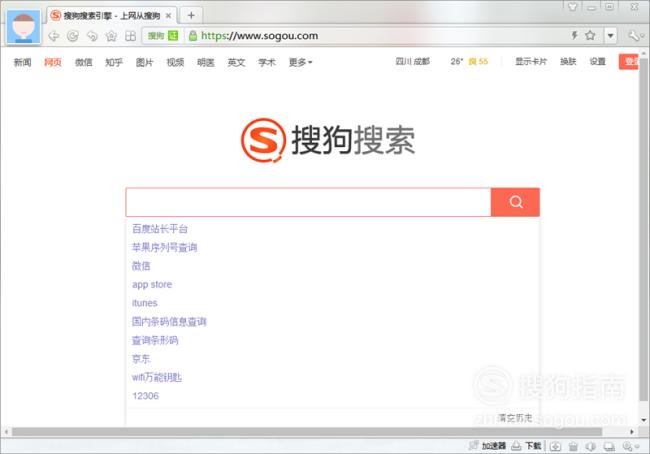Viewport: 650px width, 454px height.
Task: Click into the Sogou search input box
Action: point(308,202)
